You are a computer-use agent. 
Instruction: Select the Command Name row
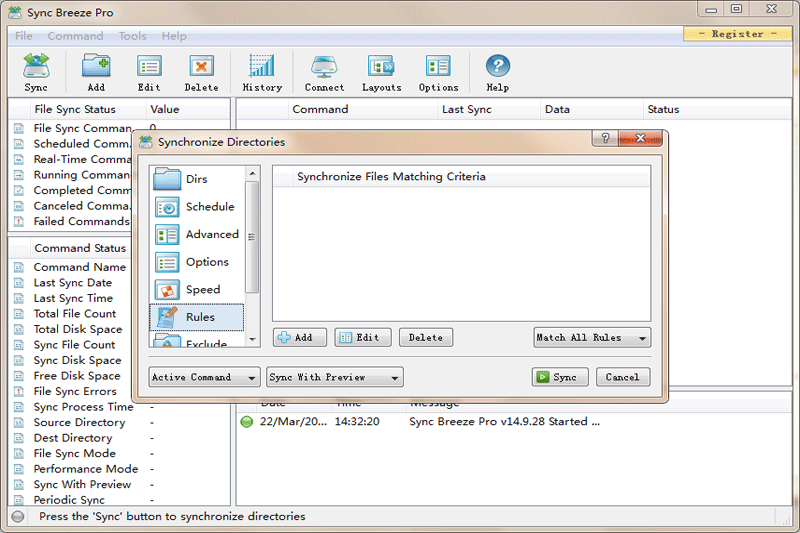tap(71, 267)
